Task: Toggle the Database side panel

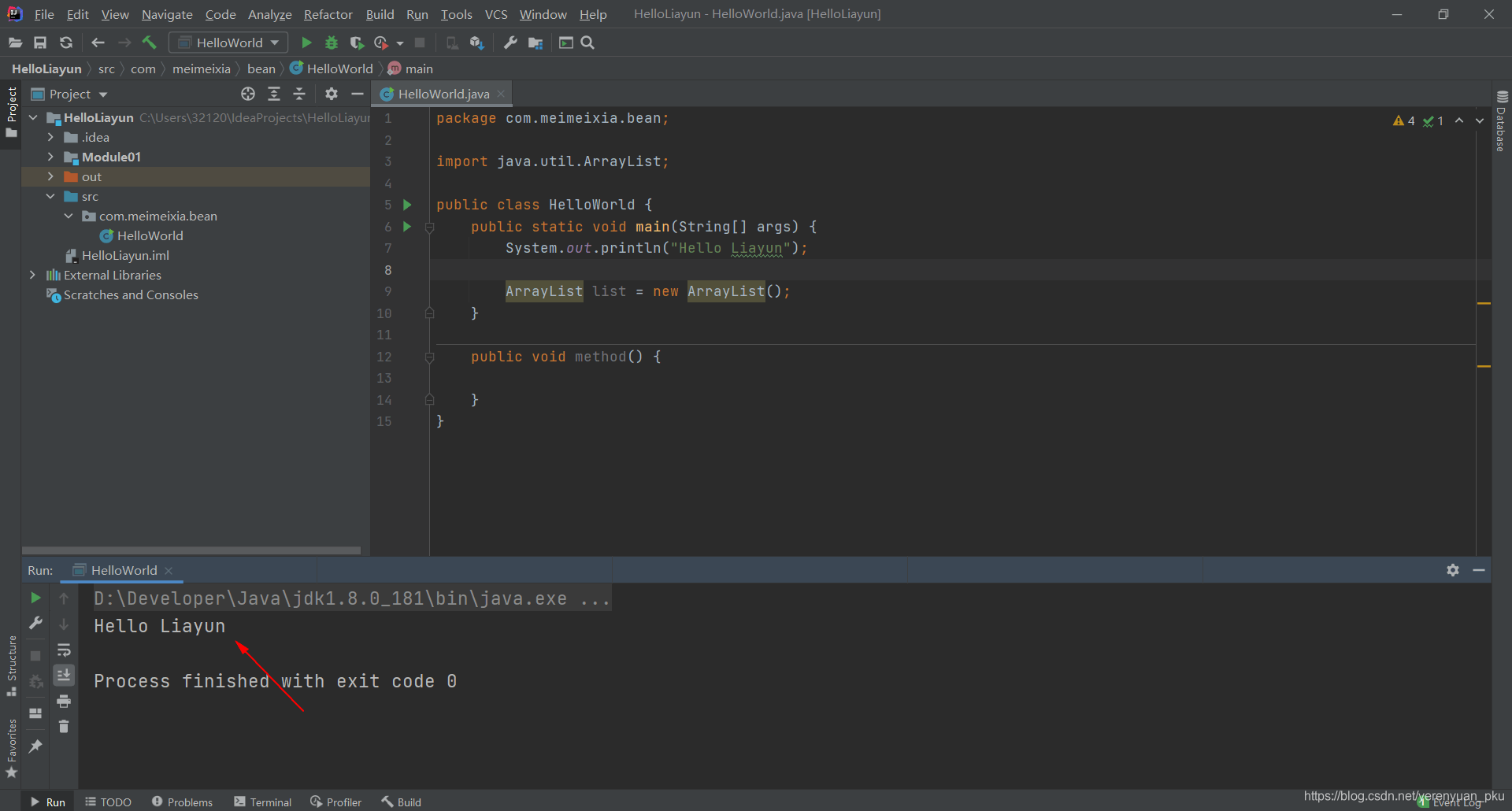Action: click(x=1502, y=121)
